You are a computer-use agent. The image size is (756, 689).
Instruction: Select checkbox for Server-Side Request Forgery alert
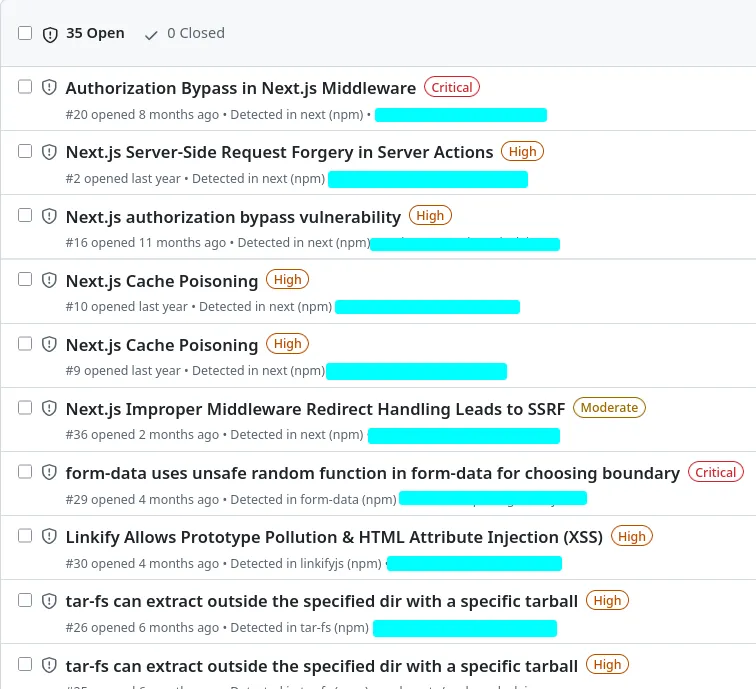click(x=25, y=151)
